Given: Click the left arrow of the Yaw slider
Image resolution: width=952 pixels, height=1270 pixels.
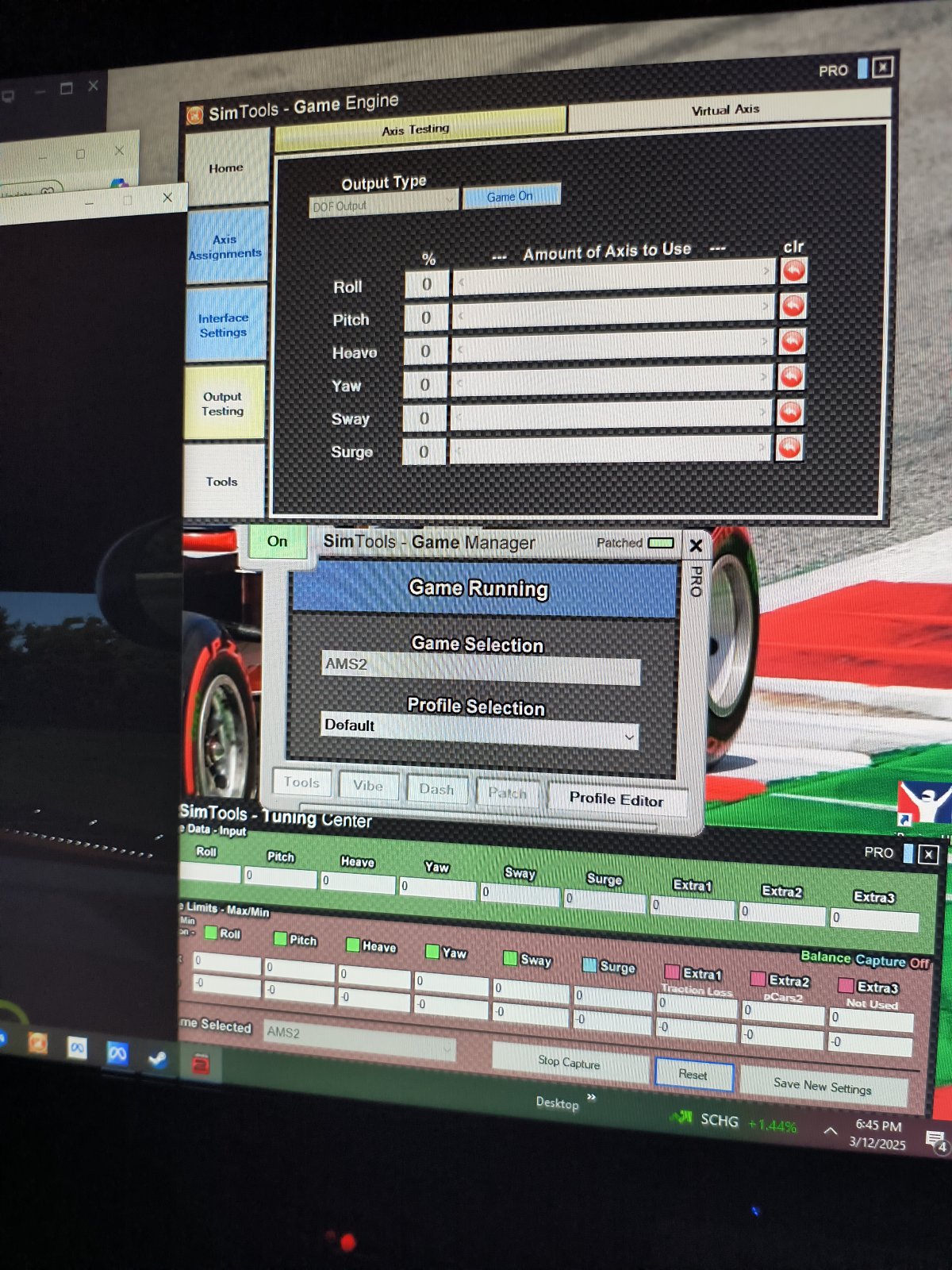Looking at the screenshot, I should (x=459, y=383).
